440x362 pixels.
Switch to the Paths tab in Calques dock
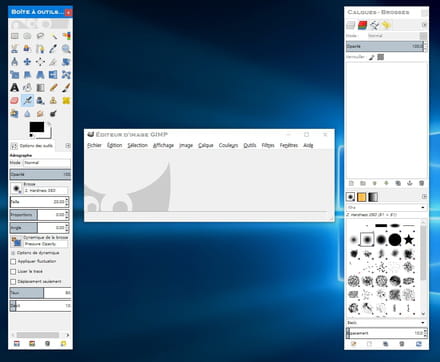(x=374, y=25)
